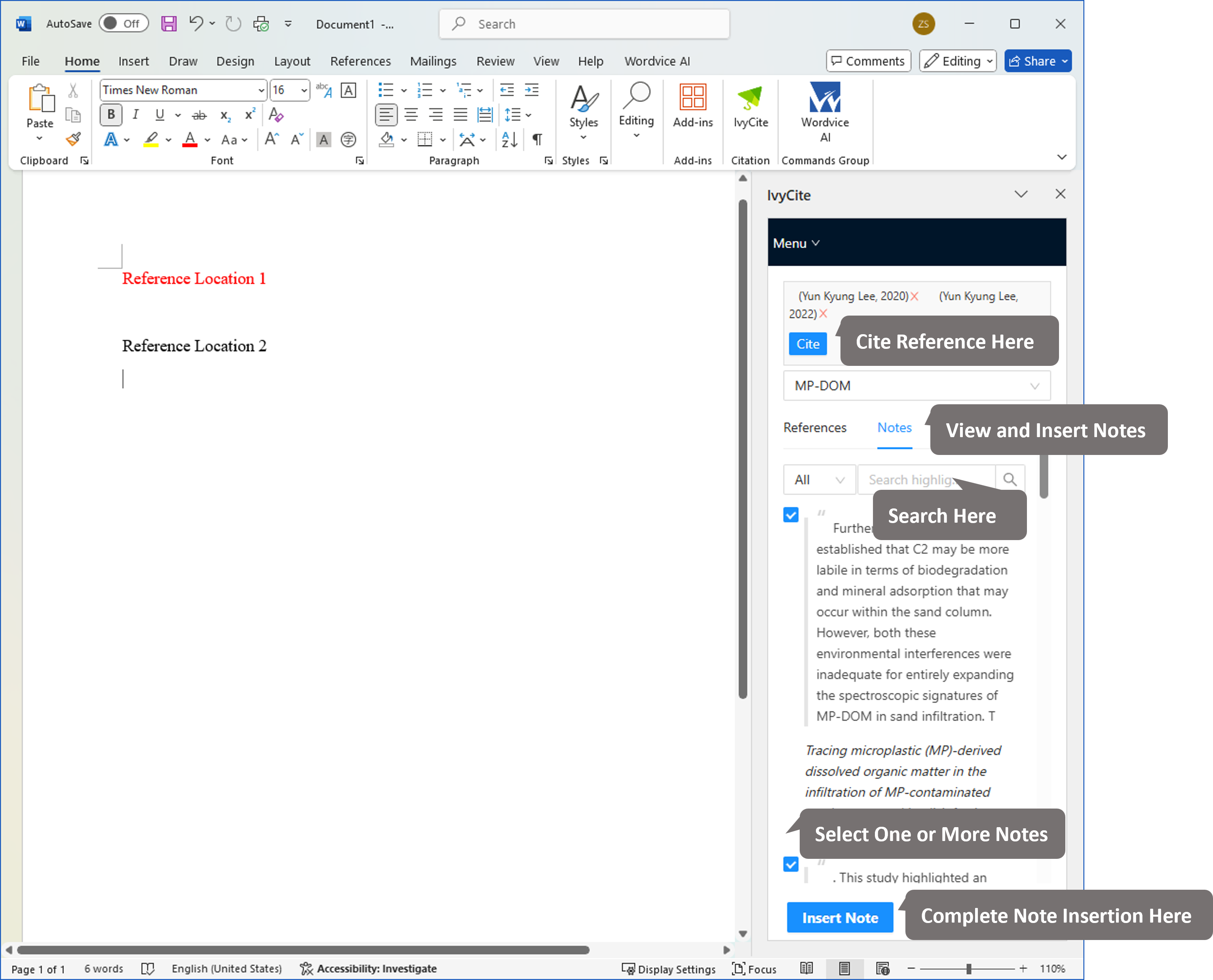Align paragraph text to the right
Image resolution: width=1213 pixels, height=980 pixels.
[436, 115]
